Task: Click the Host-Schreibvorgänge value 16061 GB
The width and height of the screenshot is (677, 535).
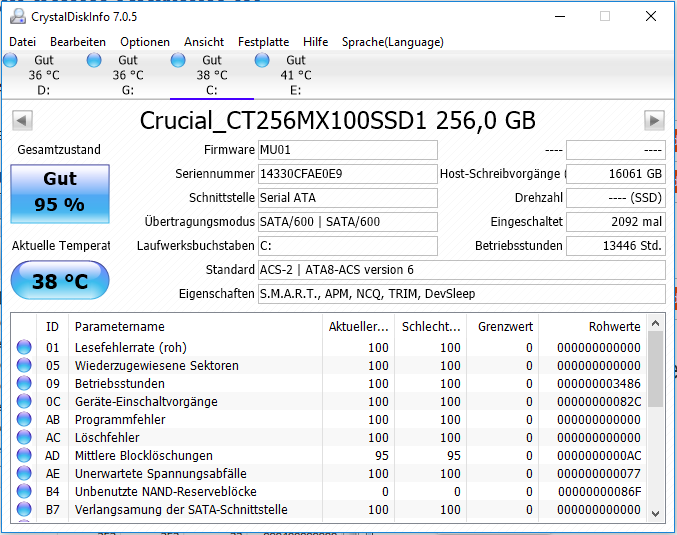Action: pyautogui.click(x=616, y=174)
